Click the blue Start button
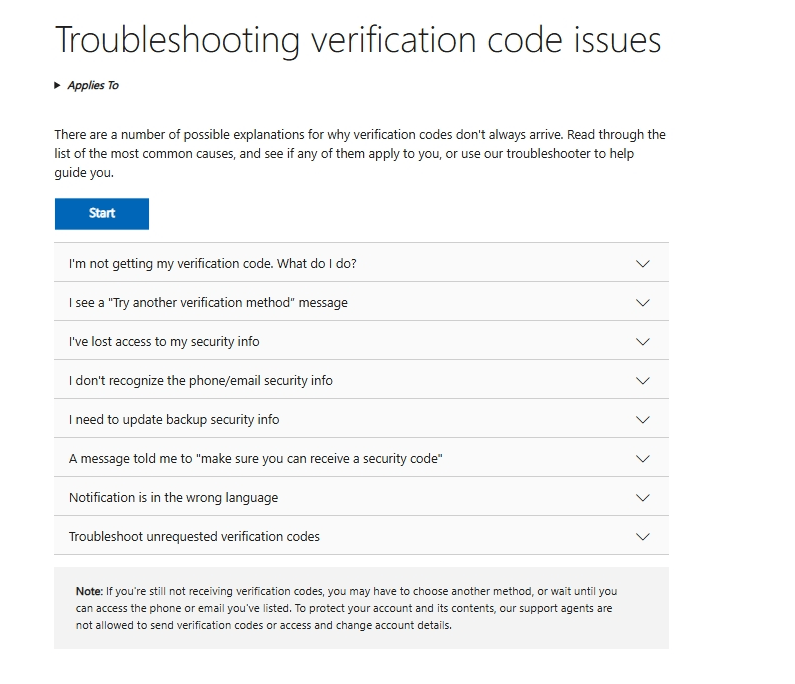This screenshot has height=684, width=795. [x=102, y=213]
